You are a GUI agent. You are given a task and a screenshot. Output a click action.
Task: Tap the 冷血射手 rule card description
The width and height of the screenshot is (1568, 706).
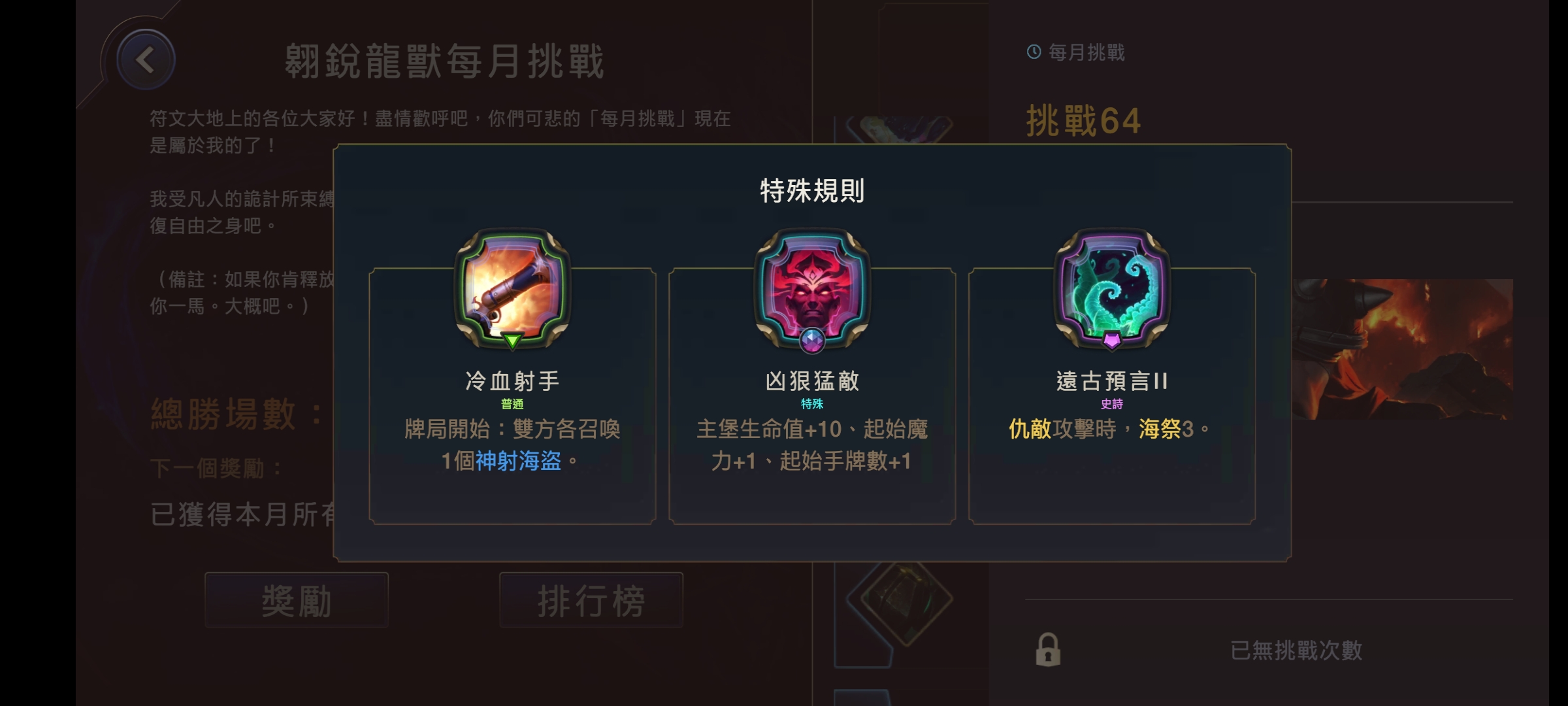coord(512,445)
